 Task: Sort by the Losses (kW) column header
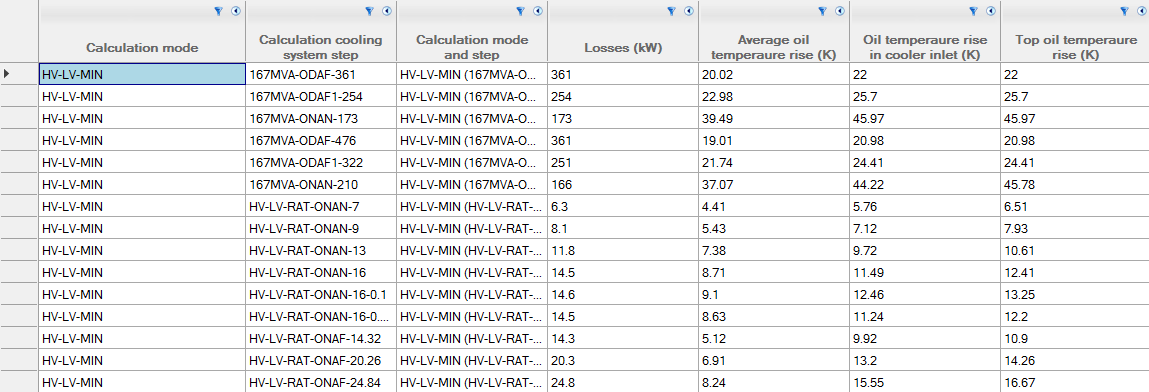pyautogui.click(x=623, y=48)
